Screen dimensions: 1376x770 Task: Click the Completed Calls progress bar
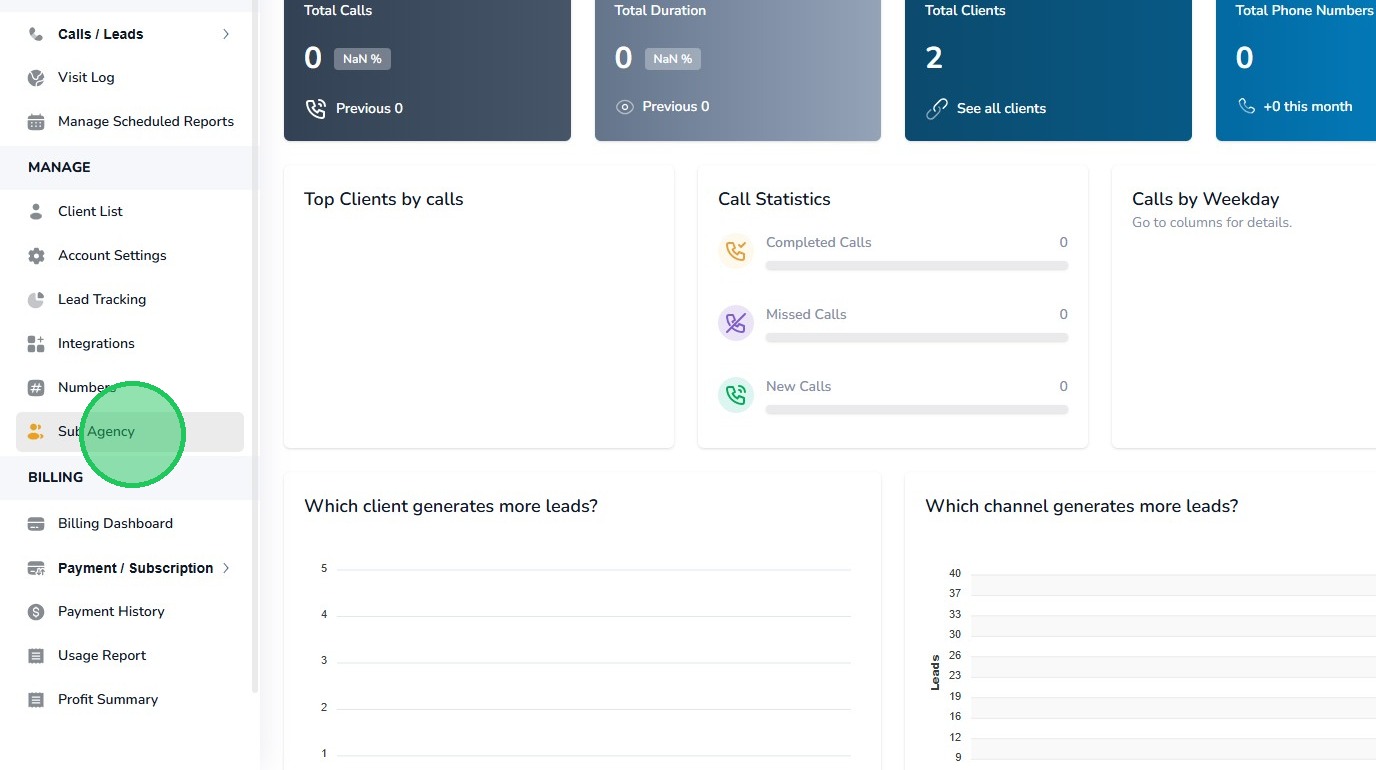coord(916,266)
